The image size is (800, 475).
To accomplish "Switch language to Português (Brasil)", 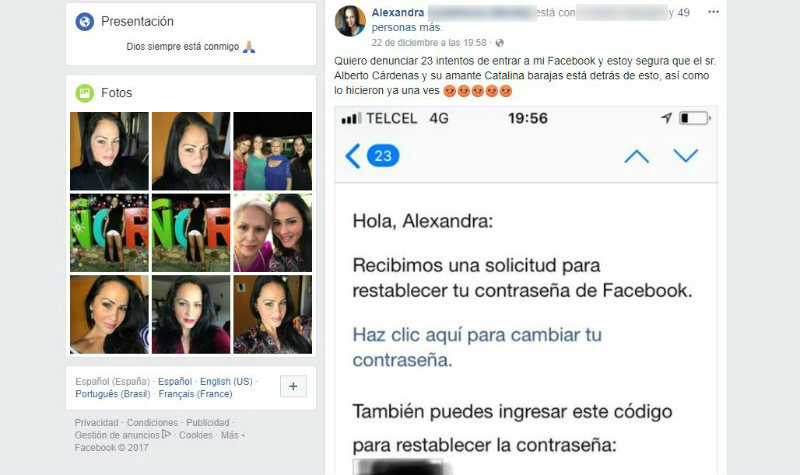I will click(x=113, y=394).
